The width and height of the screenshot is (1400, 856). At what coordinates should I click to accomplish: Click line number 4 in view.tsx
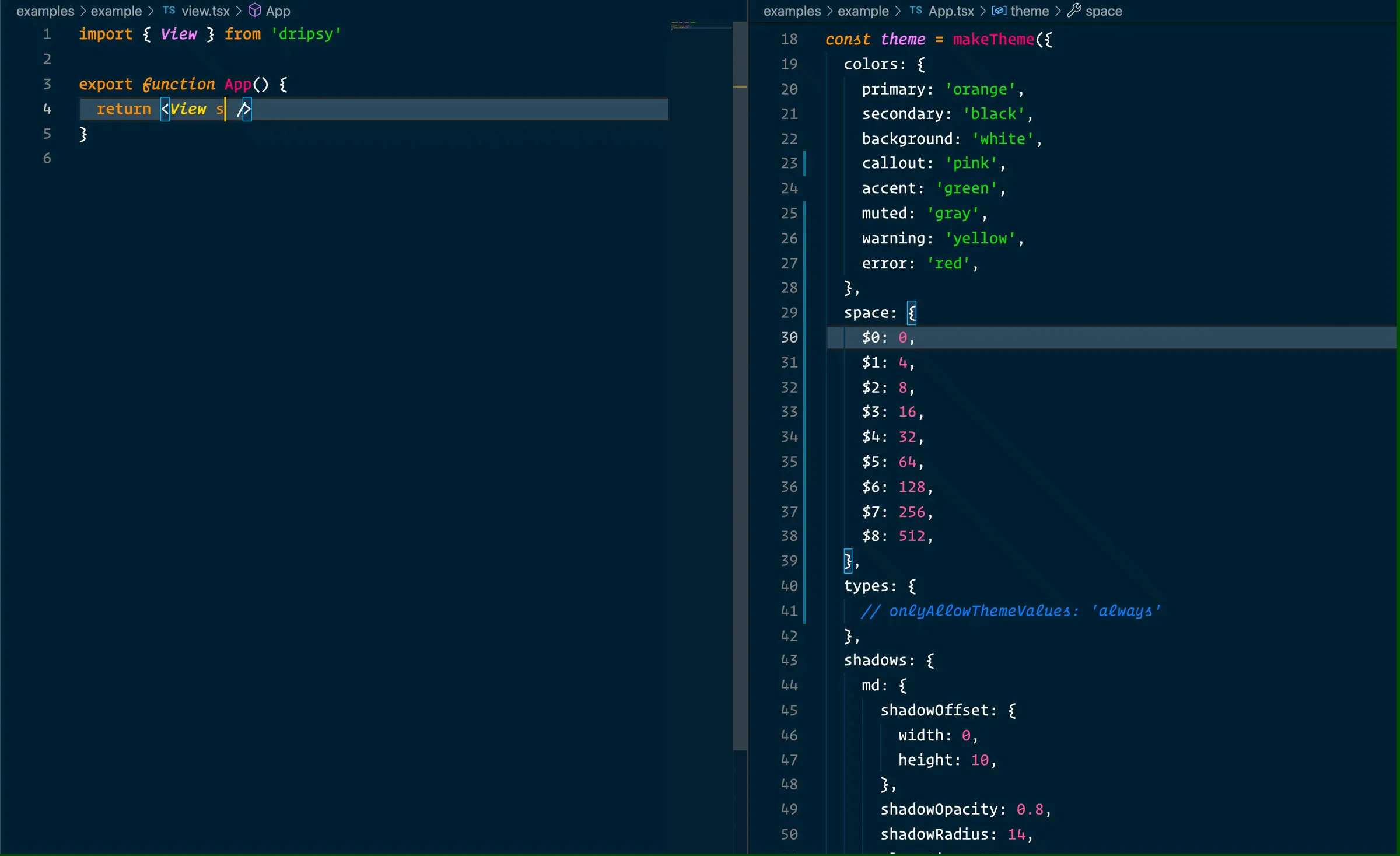pyautogui.click(x=47, y=109)
